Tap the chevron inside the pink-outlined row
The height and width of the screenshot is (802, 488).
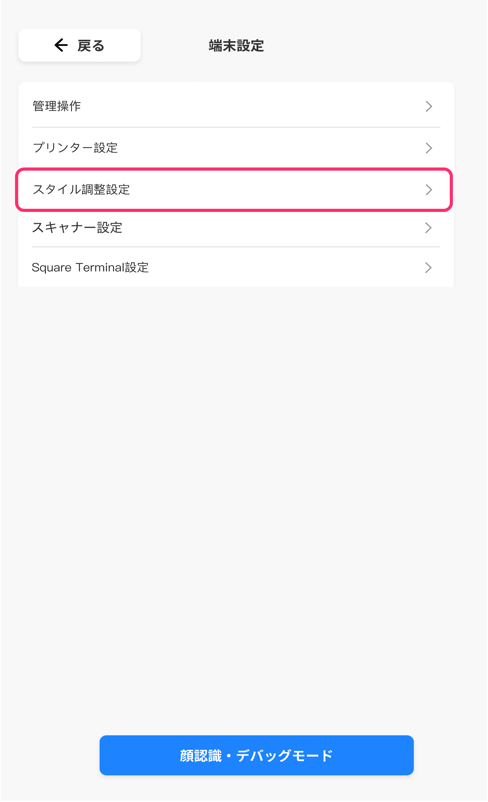(x=429, y=190)
